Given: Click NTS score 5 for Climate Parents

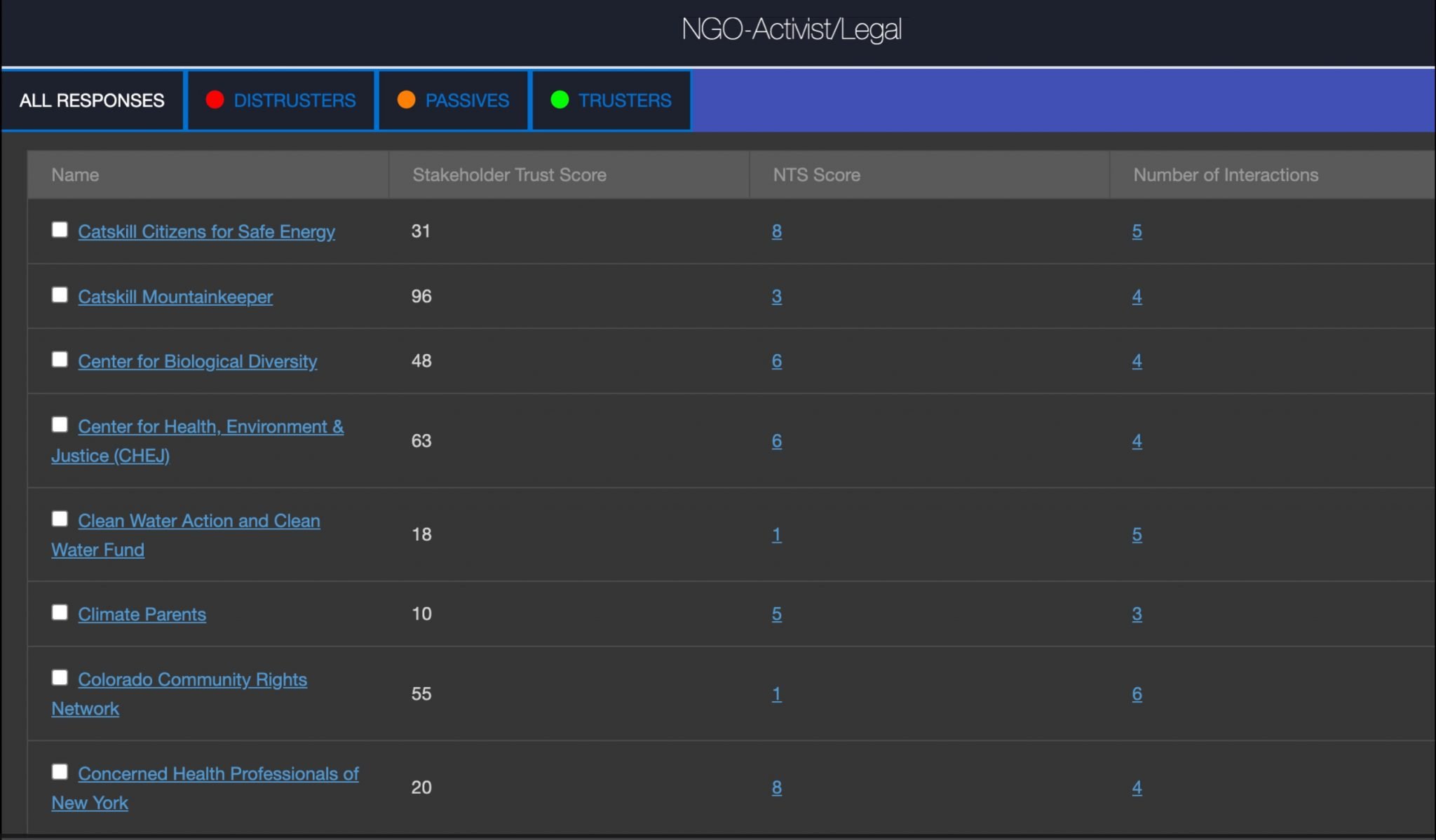Looking at the screenshot, I should tap(777, 614).
